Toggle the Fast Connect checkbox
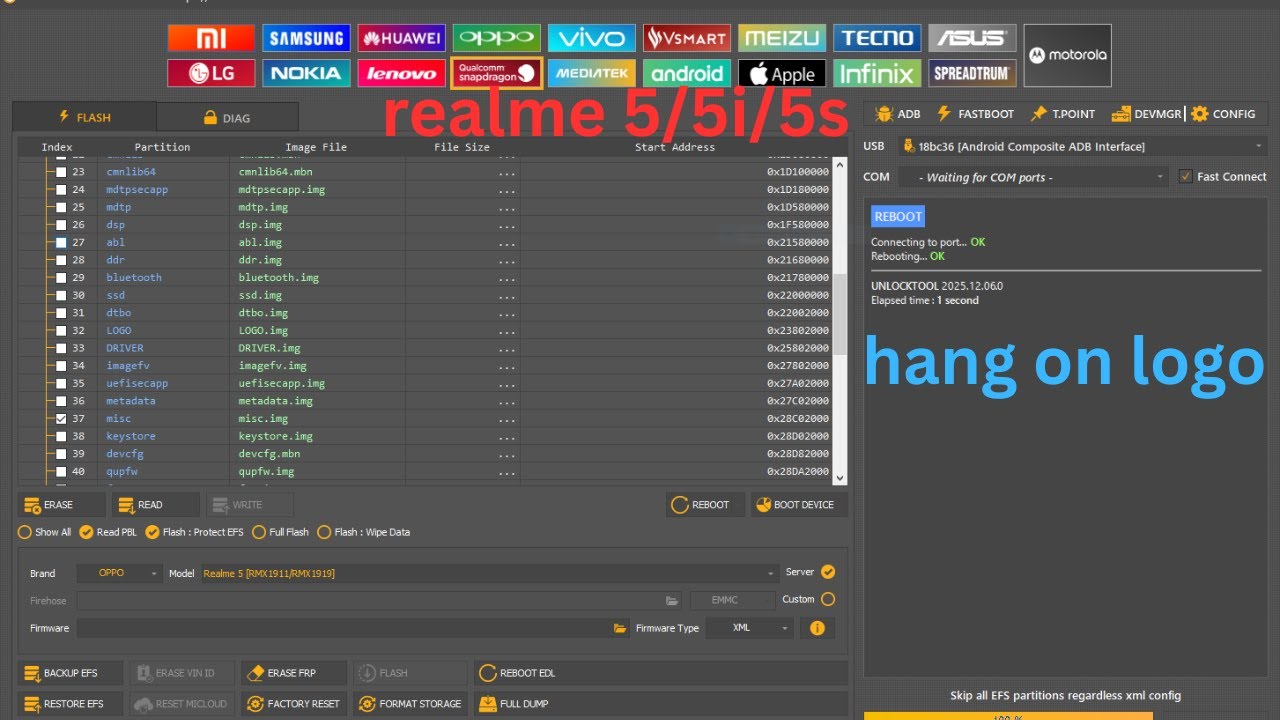This screenshot has width=1280, height=720. 1186,177
